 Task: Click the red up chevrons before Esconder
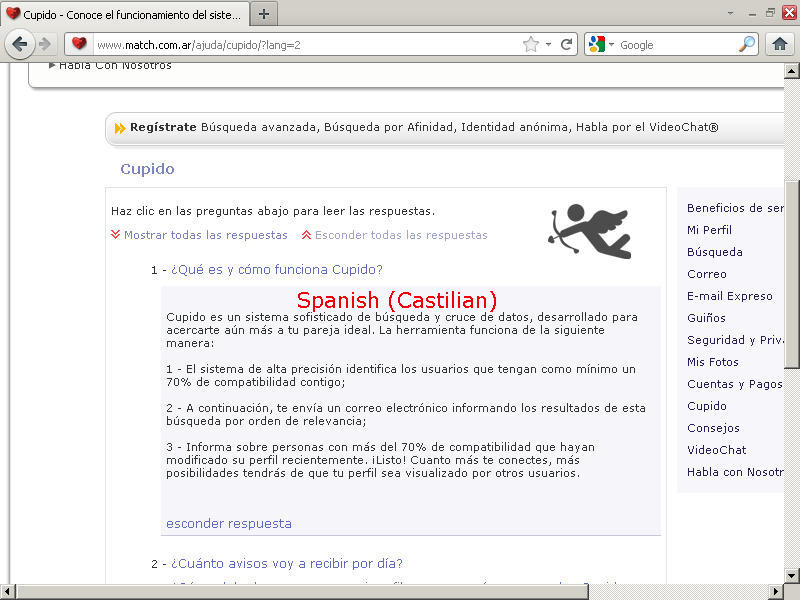tap(306, 235)
